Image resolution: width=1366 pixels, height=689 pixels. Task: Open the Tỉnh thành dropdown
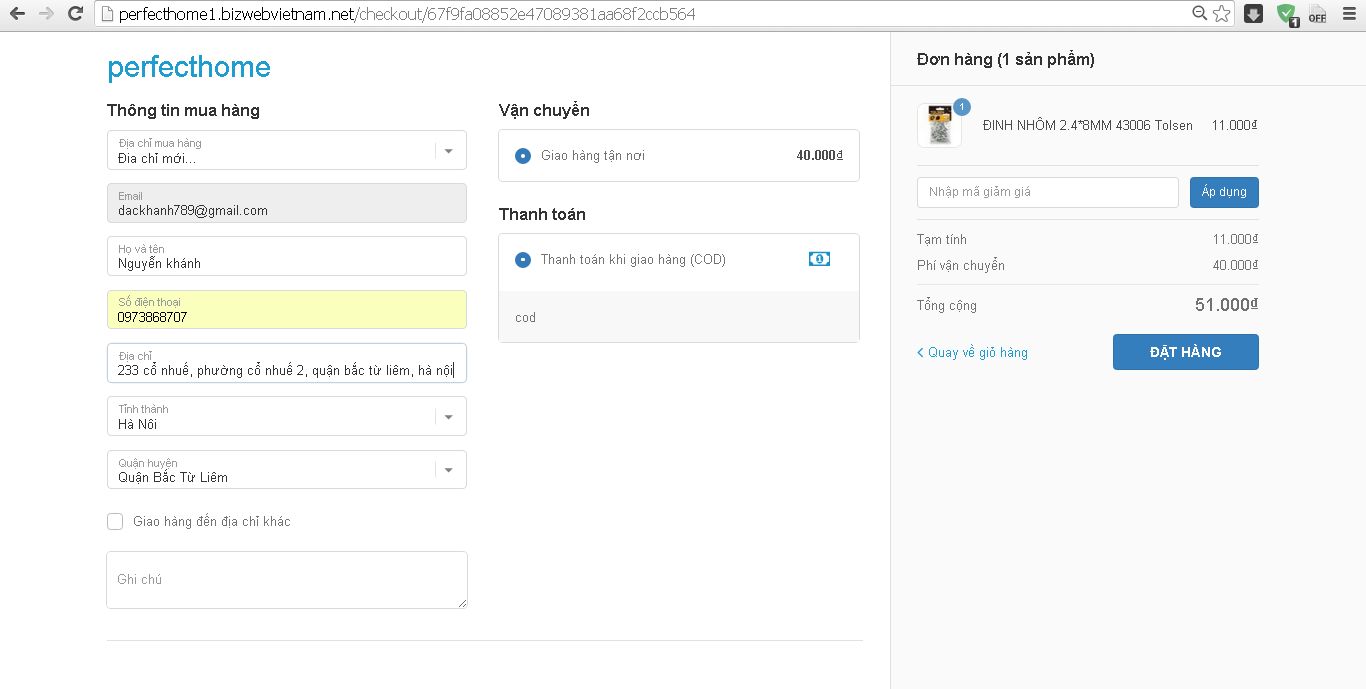[x=448, y=417]
